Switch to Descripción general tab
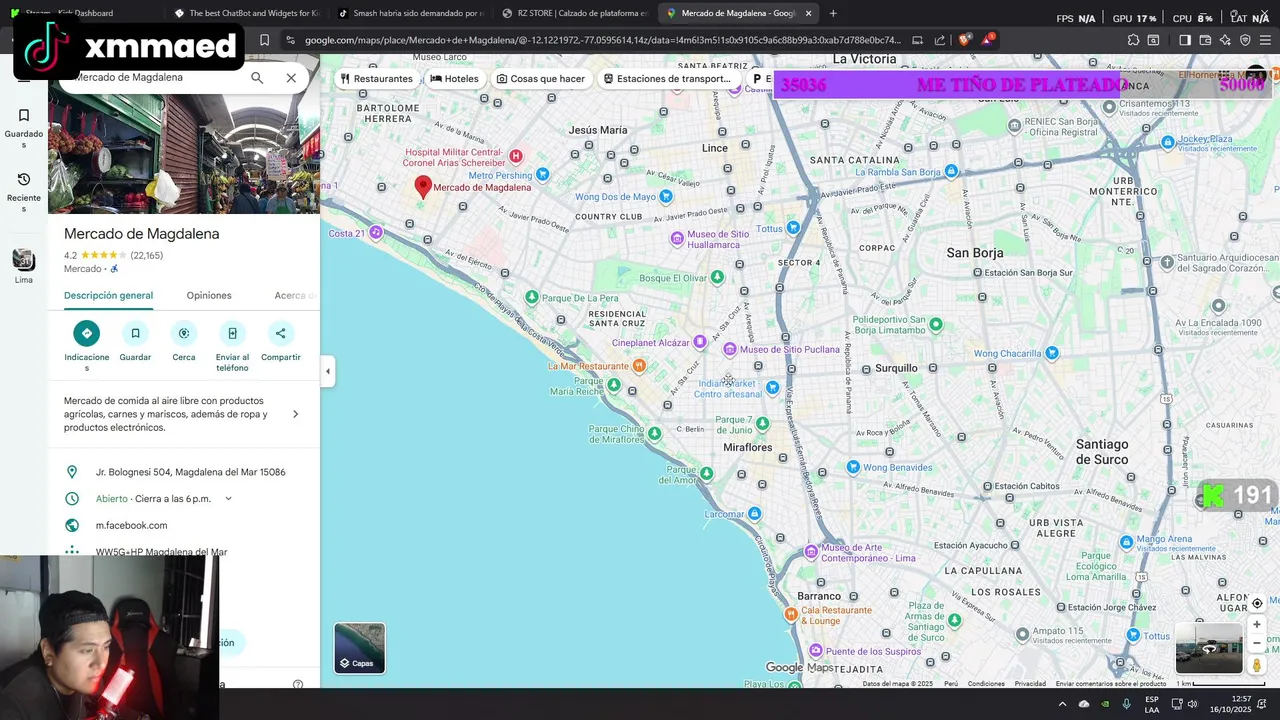 pos(108,295)
